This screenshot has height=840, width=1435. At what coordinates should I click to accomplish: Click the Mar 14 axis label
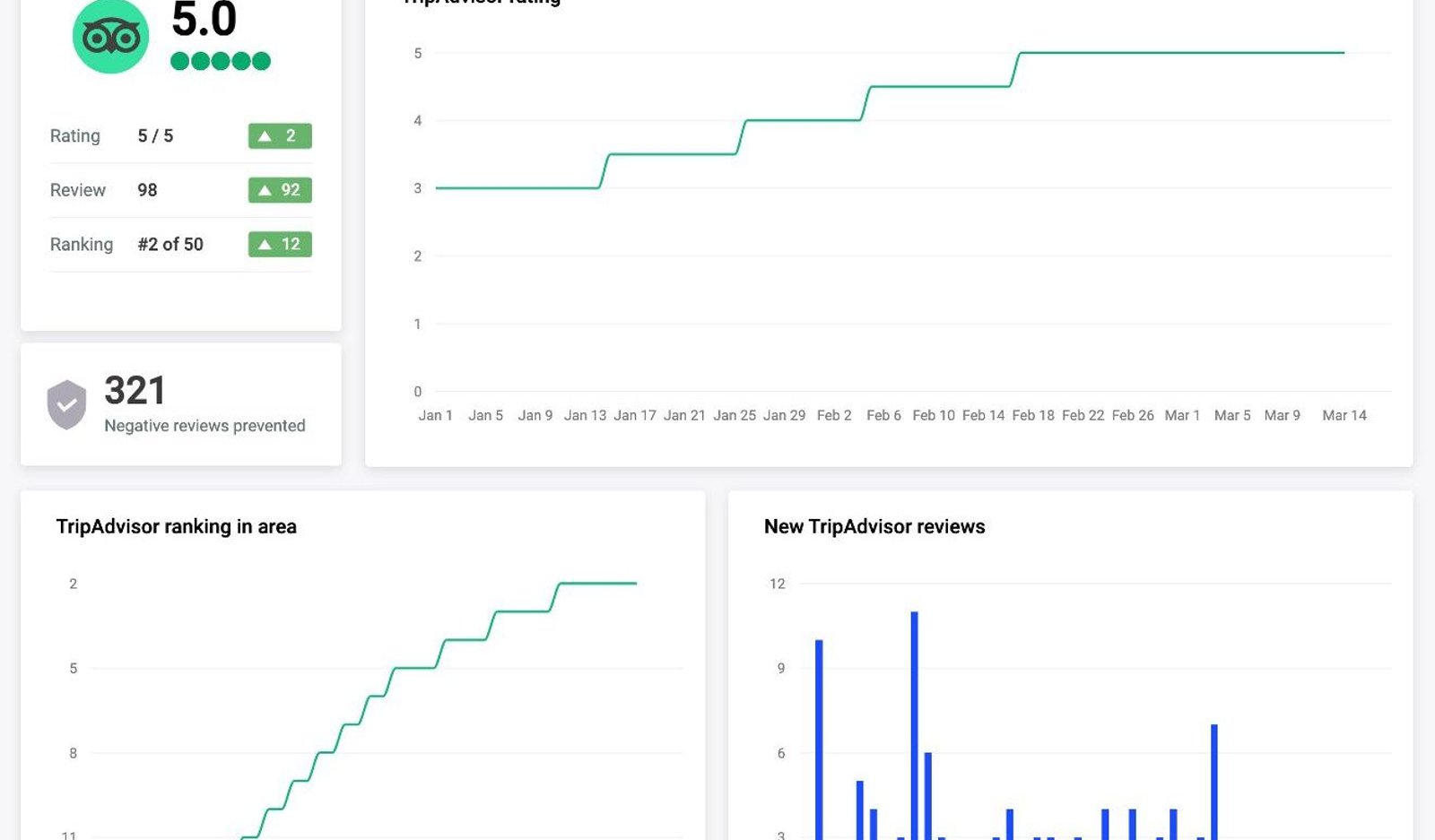1344,415
